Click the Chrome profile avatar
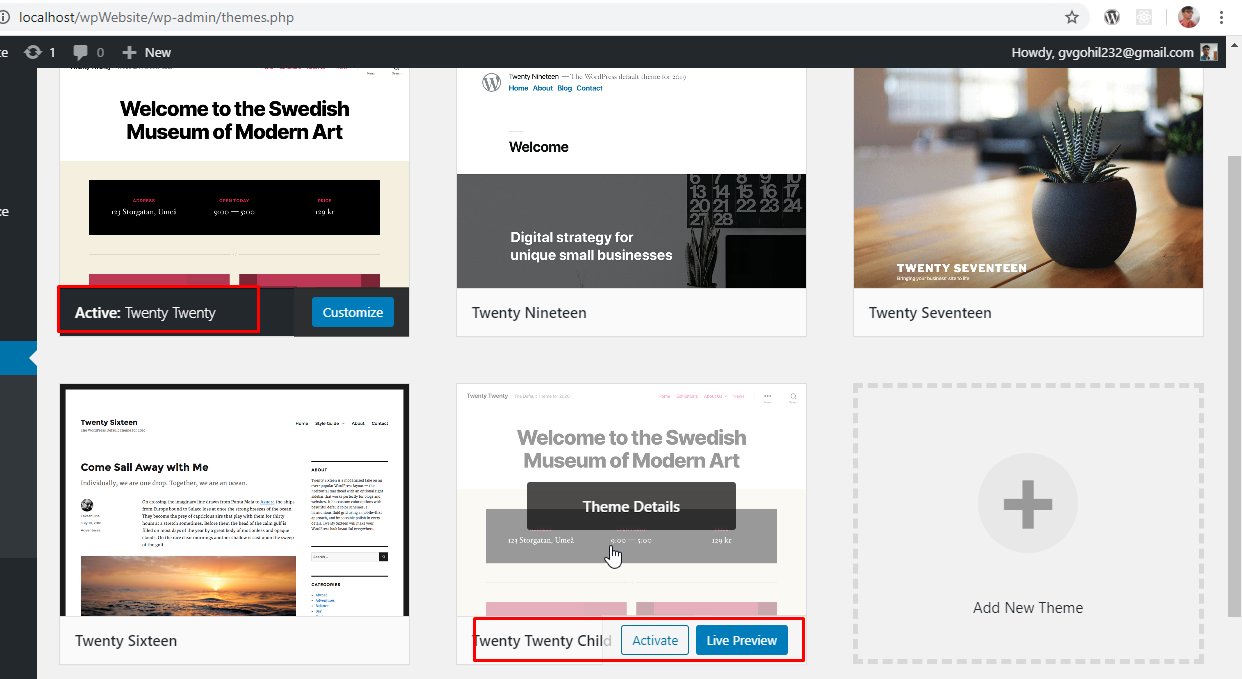Viewport: 1242px width, 679px height. click(x=1187, y=17)
